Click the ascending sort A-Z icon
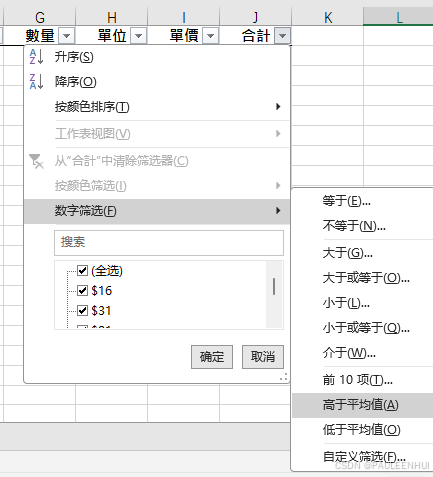The image size is (433, 477). click(x=36, y=57)
